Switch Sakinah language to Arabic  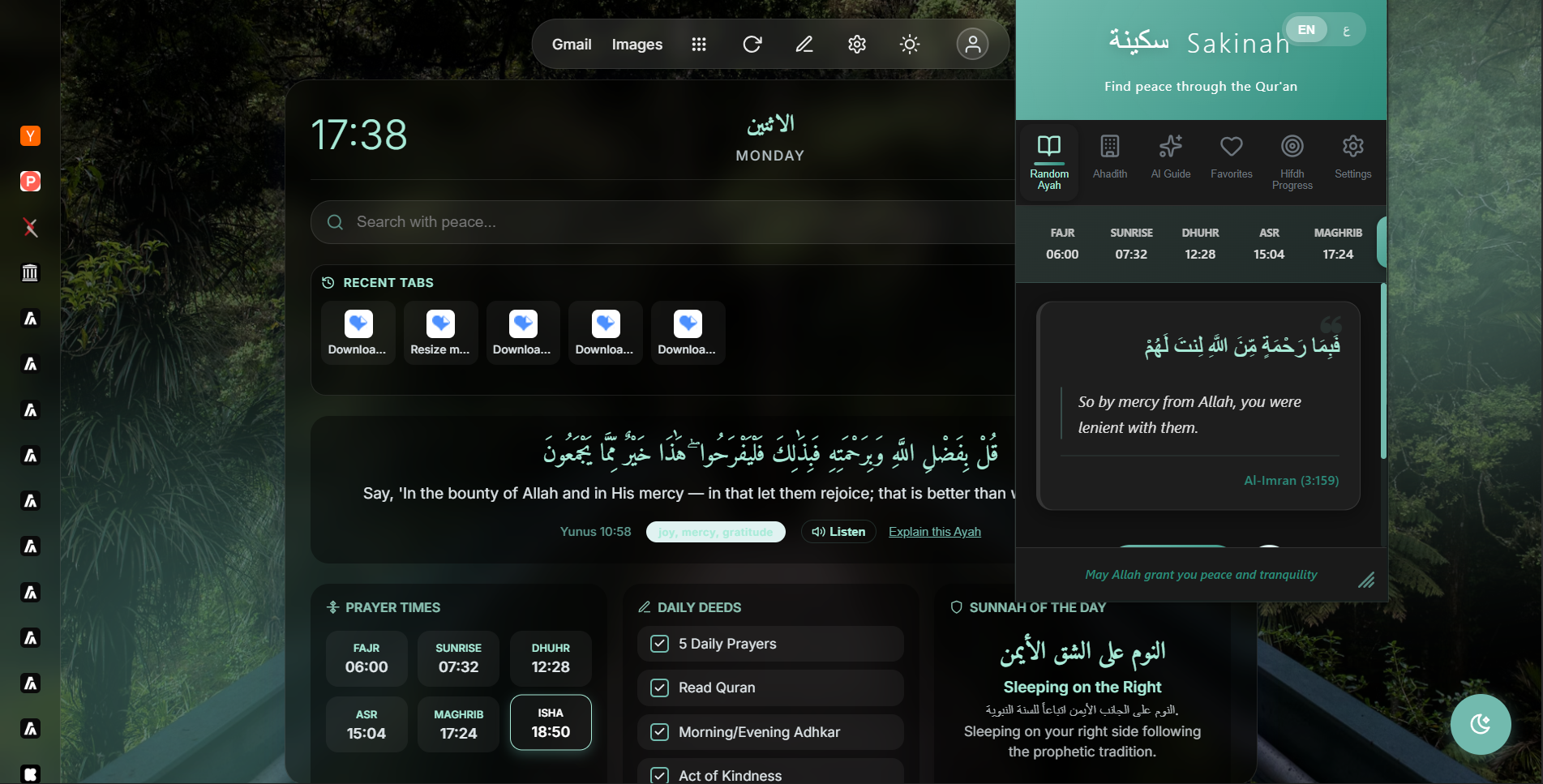point(1347,29)
